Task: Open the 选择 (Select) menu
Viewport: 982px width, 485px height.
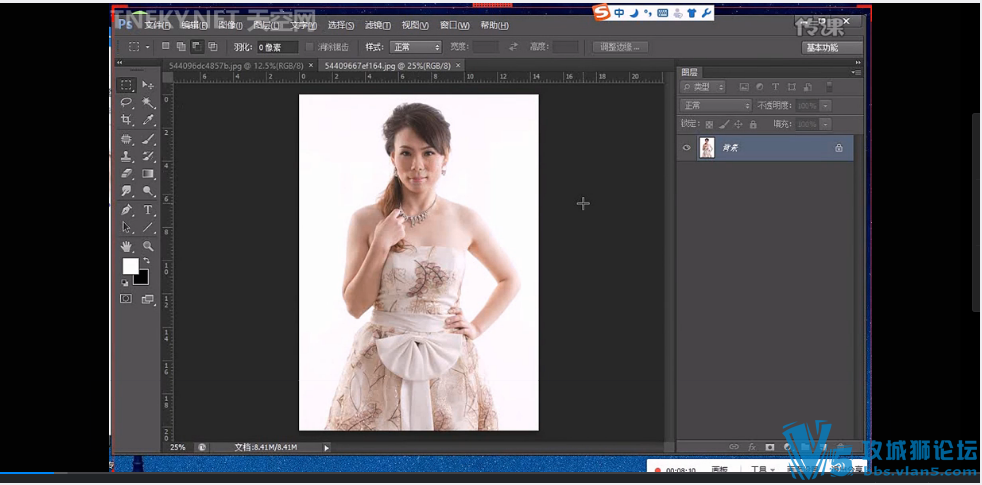Action: tap(341, 26)
